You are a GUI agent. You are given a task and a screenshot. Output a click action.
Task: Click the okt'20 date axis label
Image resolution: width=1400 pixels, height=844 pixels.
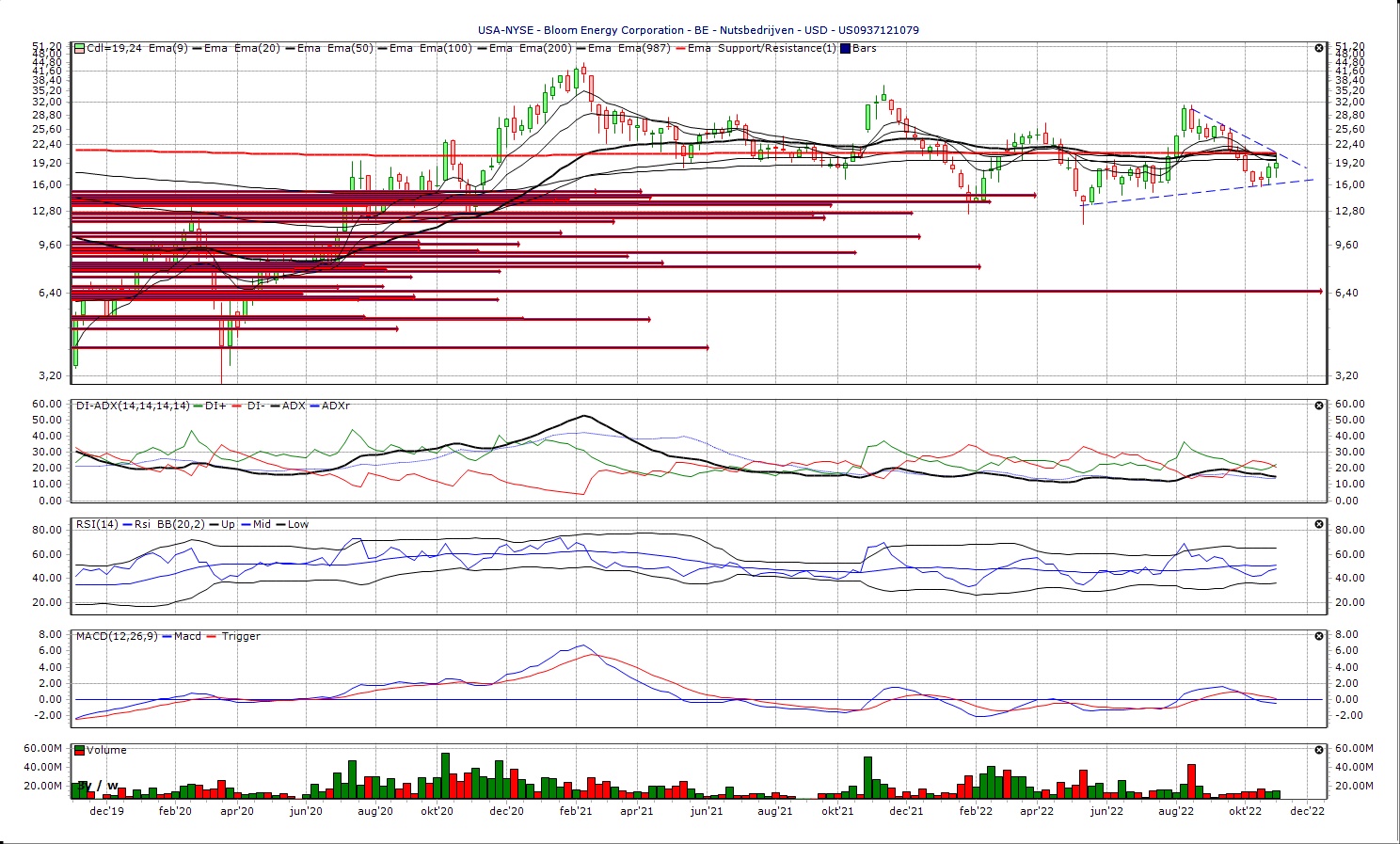coord(437,811)
